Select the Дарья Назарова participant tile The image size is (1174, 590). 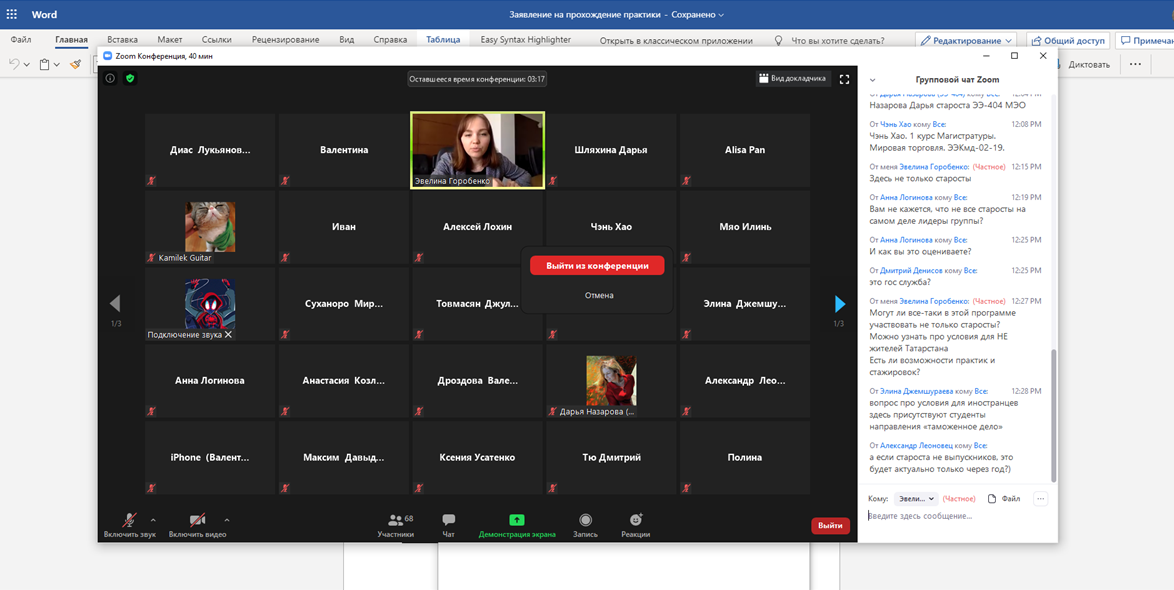[x=611, y=380]
